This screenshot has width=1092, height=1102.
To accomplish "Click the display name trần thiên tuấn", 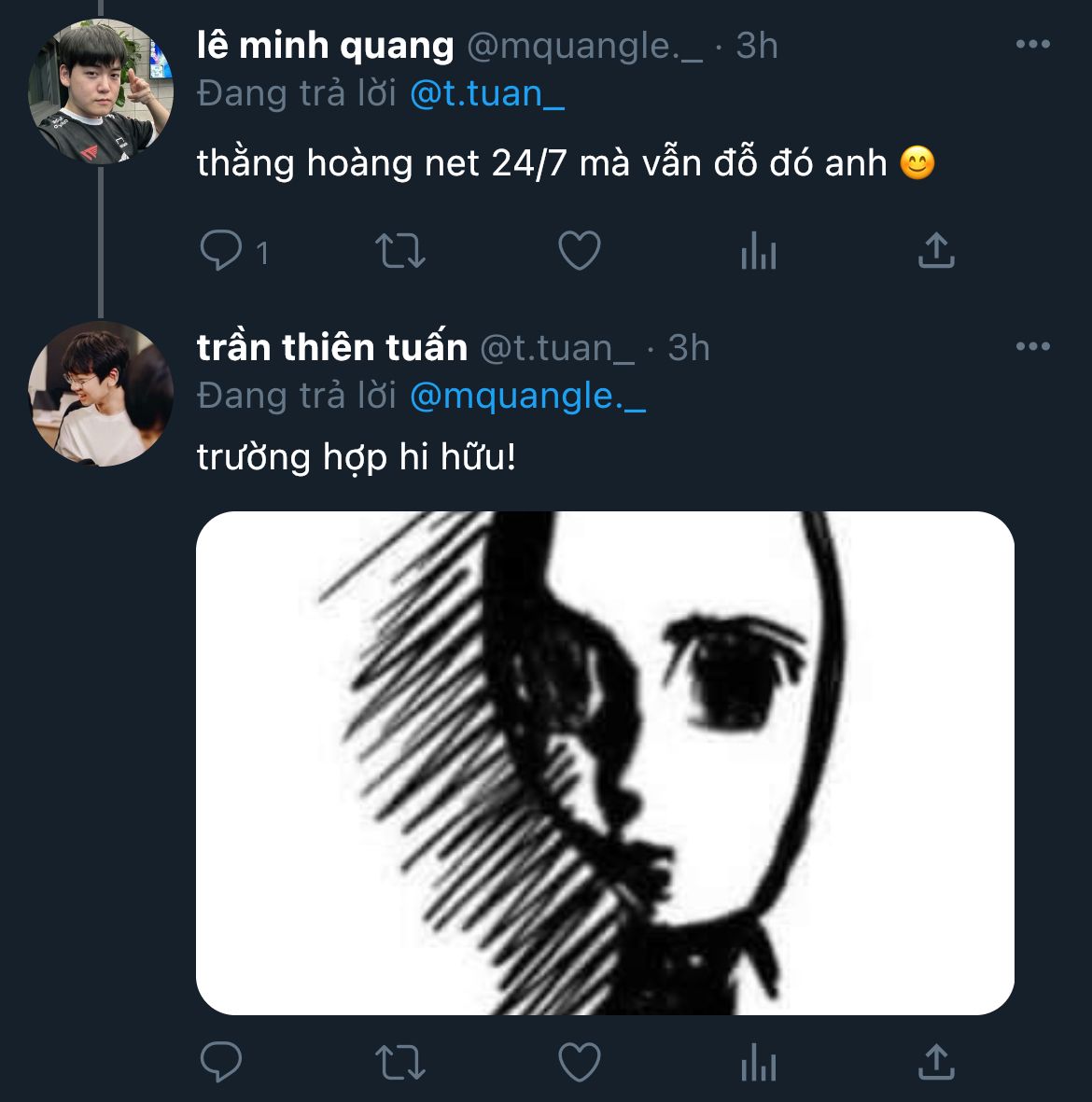I will coord(331,347).
